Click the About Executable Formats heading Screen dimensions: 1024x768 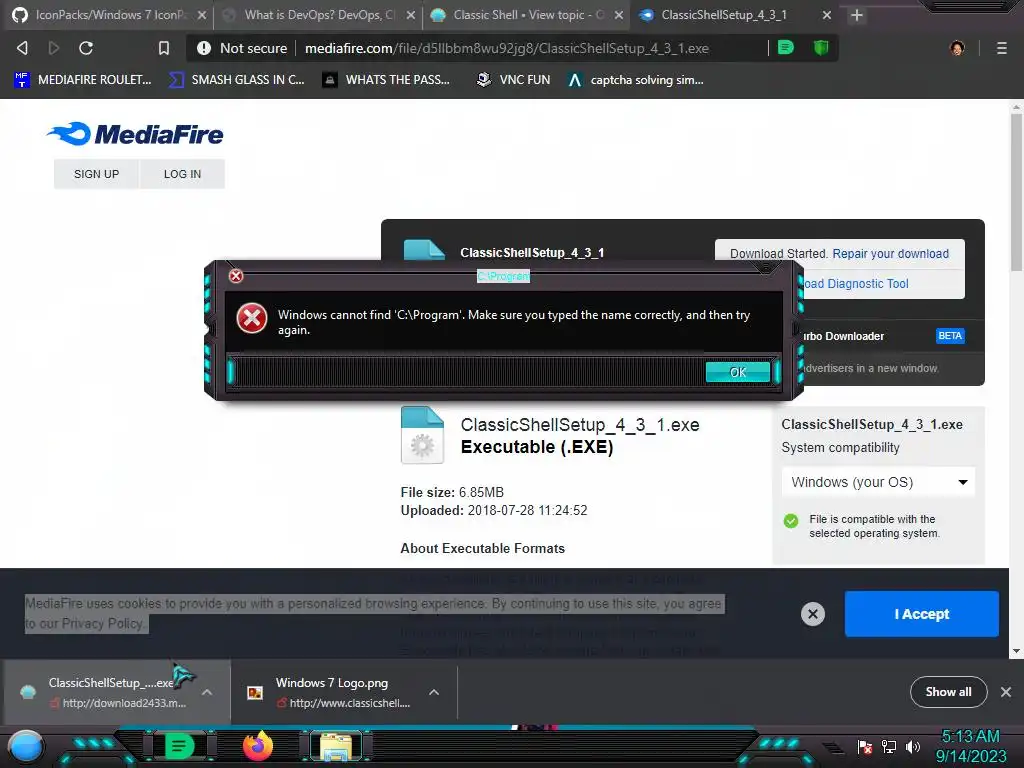click(483, 549)
